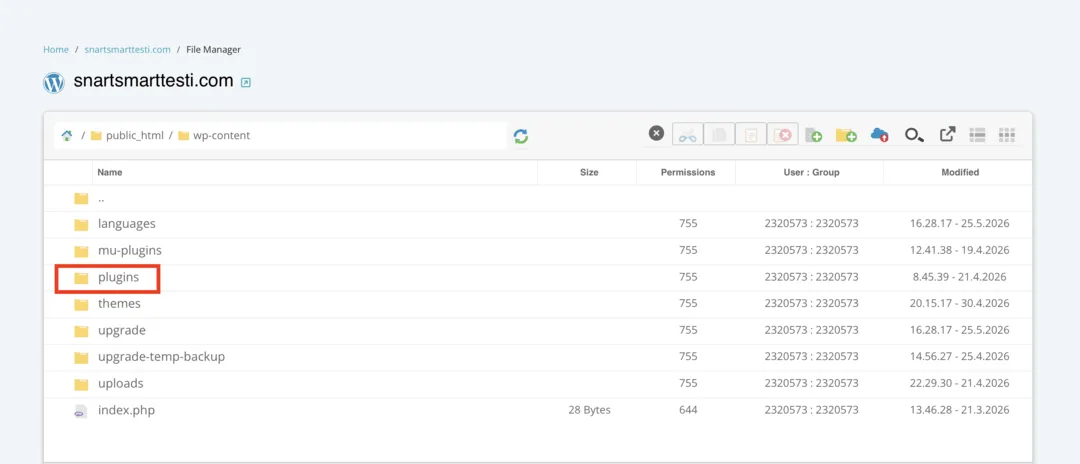Screen dimensions: 1080x464
Task: Click modified date '14.56.27 - 25.4.2026'
Action: click(x=960, y=357)
